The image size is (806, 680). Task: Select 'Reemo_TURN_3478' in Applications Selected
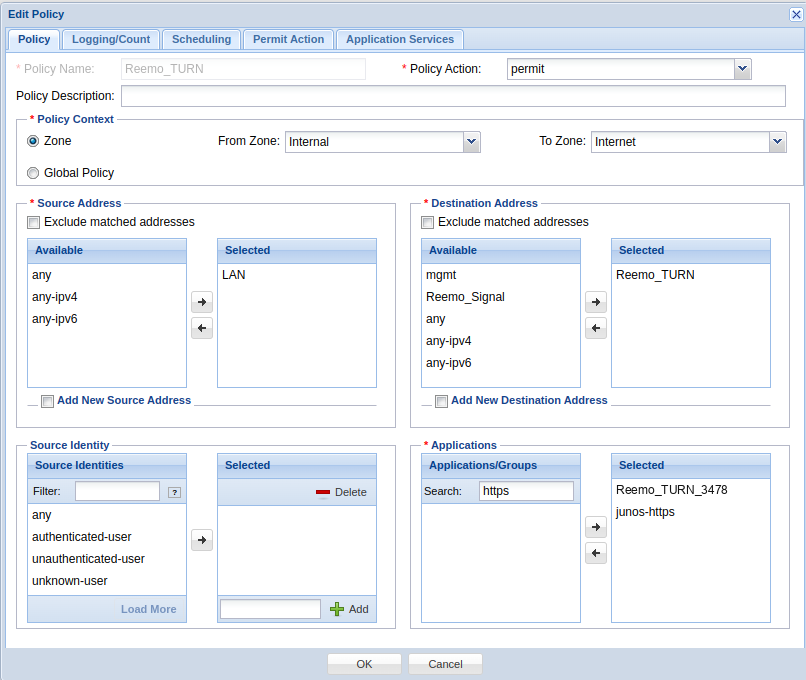[x=691, y=490]
